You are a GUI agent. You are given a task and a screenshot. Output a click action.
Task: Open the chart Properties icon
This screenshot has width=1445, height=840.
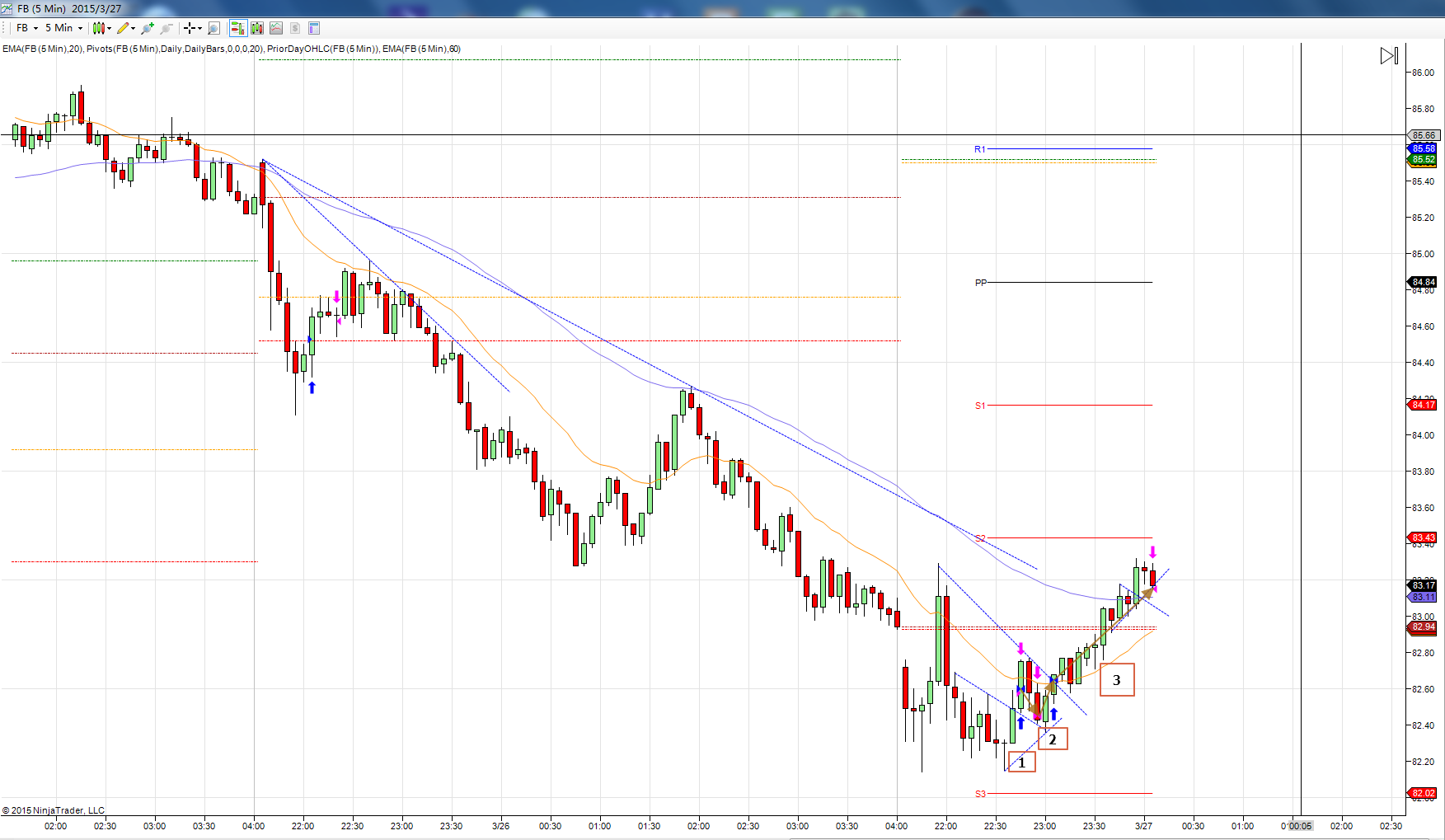pyautogui.click(x=314, y=28)
